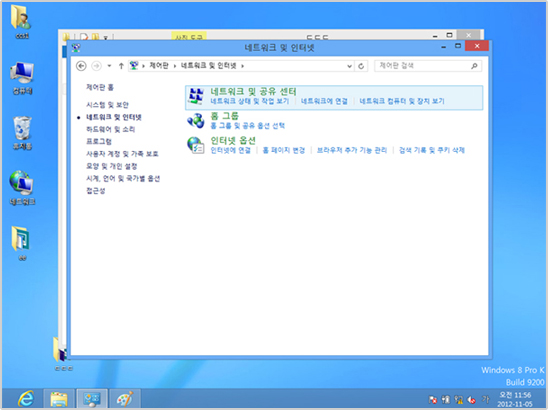The width and height of the screenshot is (548, 410).
Task: Open Action Center flag icon in tray
Action: [433, 399]
